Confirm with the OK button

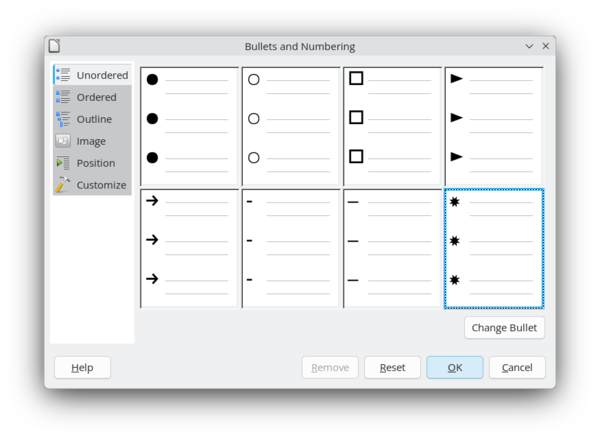tap(454, 367)
